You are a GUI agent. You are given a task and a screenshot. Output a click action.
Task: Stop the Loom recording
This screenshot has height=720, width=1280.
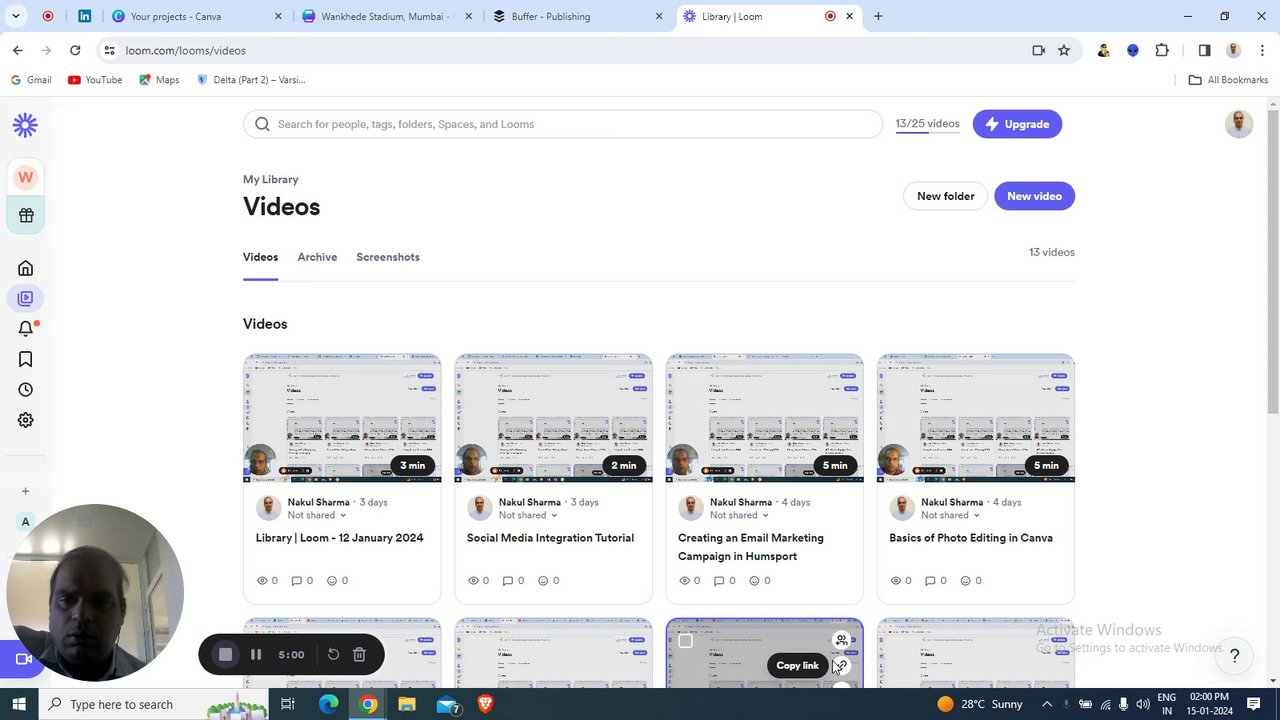[226, 655]
